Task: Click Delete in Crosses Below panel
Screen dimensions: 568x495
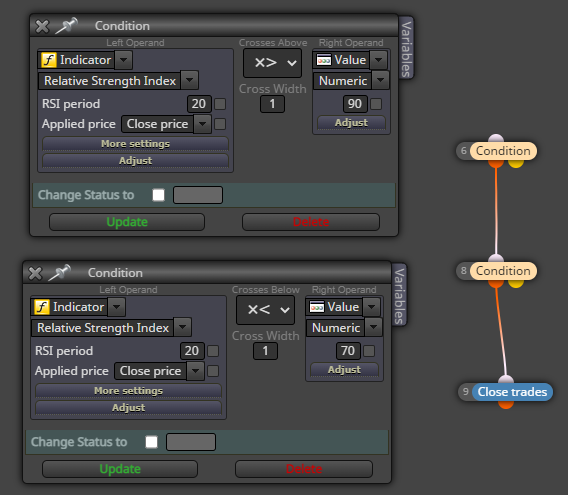Action: coord(304,469)
